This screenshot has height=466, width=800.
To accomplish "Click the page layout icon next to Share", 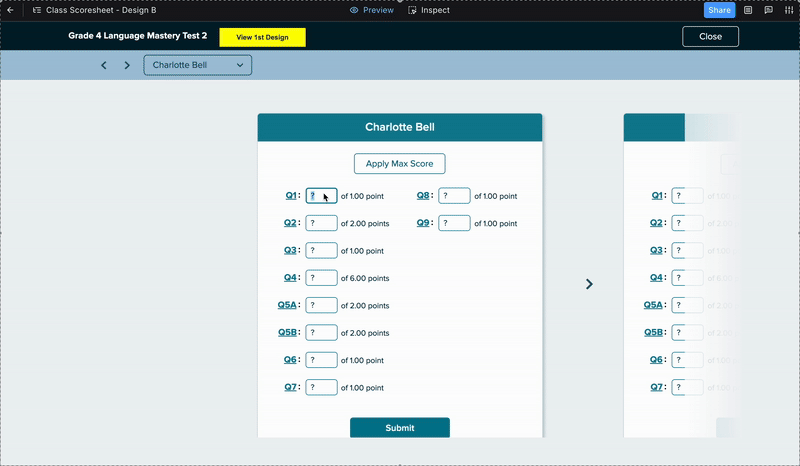I will (x=747, y=10).
